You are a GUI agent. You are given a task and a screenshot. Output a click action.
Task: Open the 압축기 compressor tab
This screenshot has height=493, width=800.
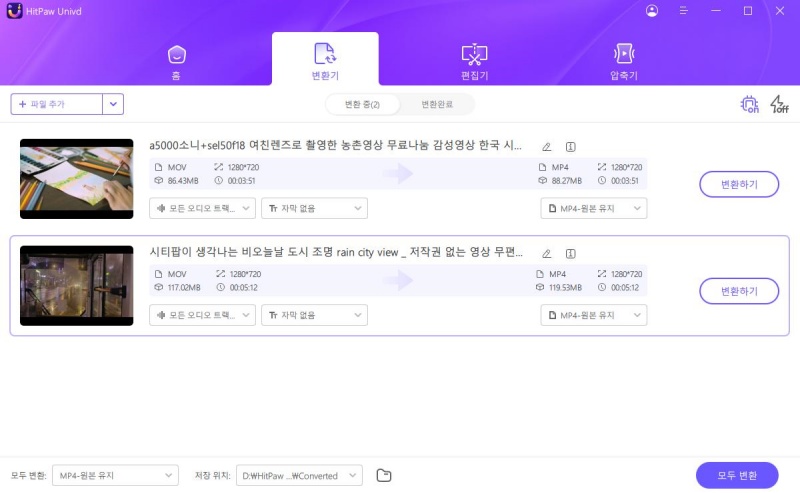[x=623, y=62]
